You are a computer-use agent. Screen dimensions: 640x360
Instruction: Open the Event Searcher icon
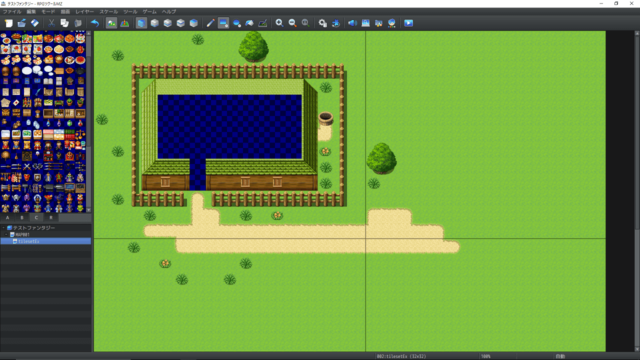[x=365, y=23]
